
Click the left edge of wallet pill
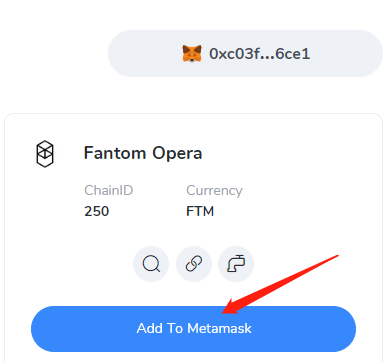(x=113, y=53)
